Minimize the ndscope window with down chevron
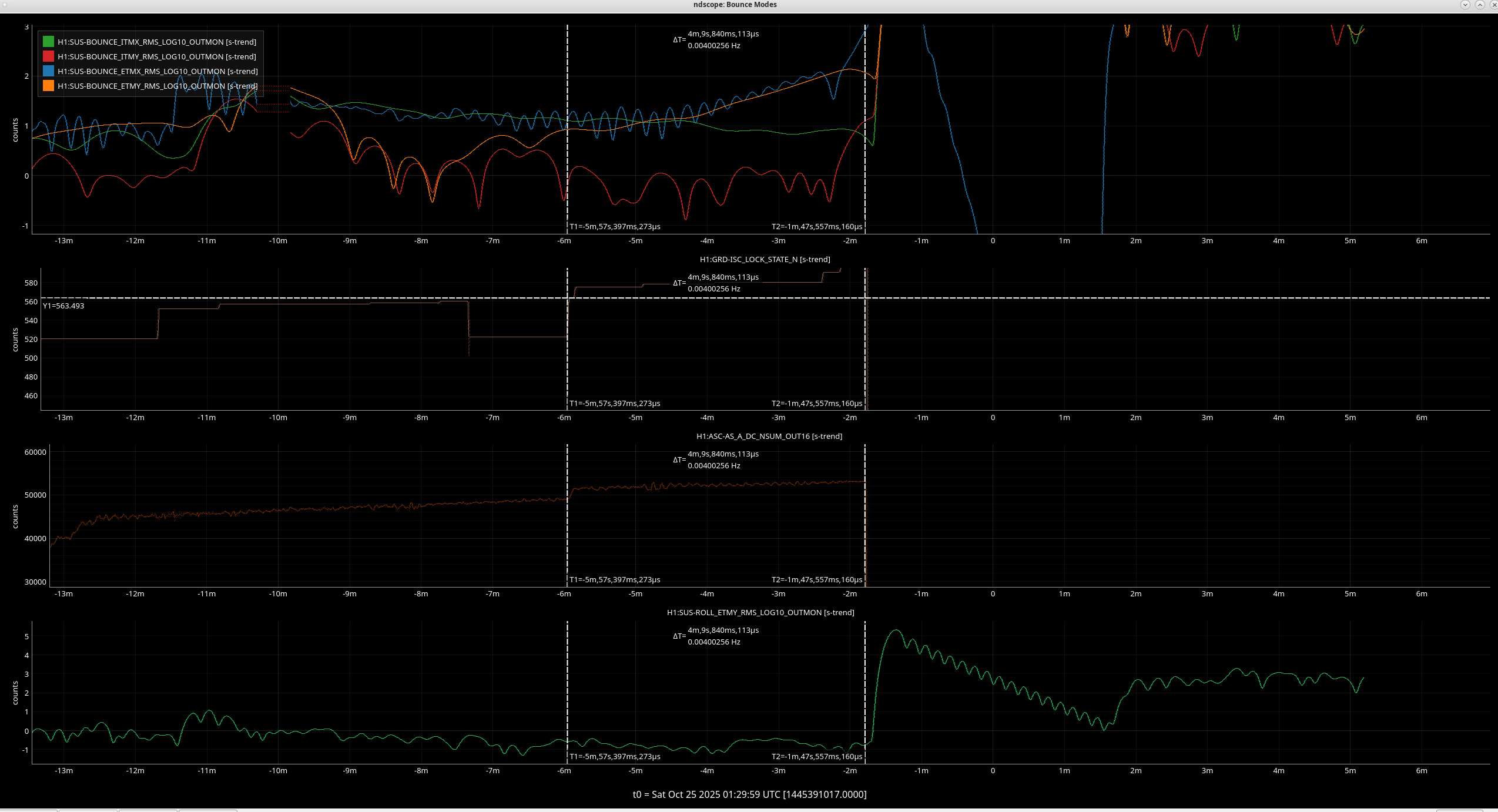Screen dimensions: 1498x812 pyautogui.click(x=1465, y=5)
